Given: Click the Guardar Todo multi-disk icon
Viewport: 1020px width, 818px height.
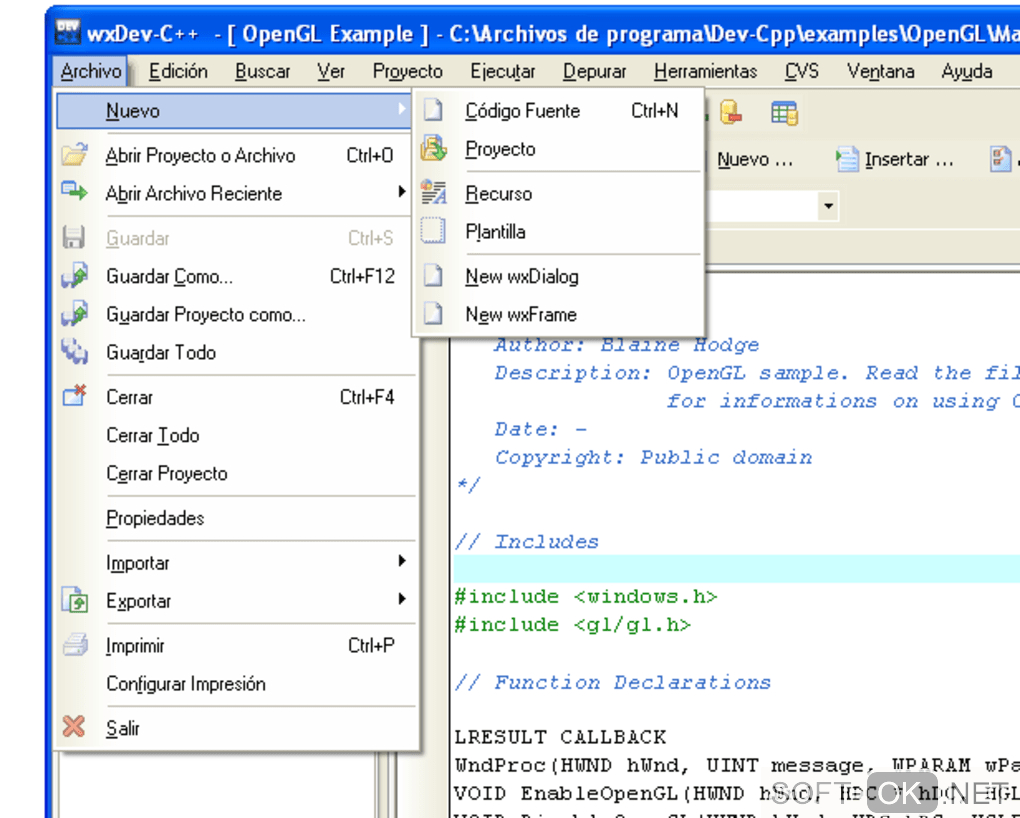Looking at the screenshot, I should point(75,351).
